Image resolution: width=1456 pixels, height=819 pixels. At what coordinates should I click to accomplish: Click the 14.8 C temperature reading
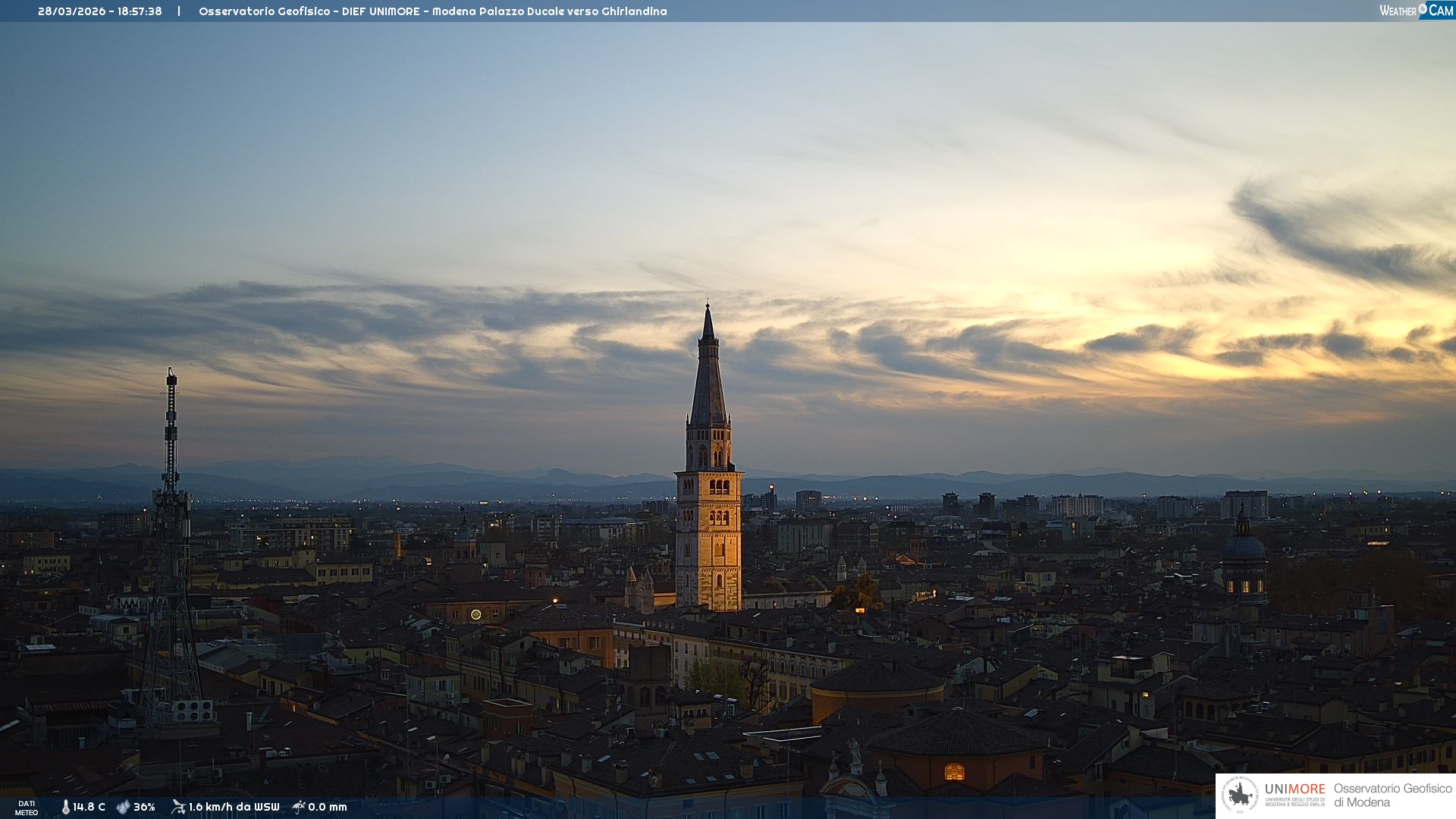[89, 807]
